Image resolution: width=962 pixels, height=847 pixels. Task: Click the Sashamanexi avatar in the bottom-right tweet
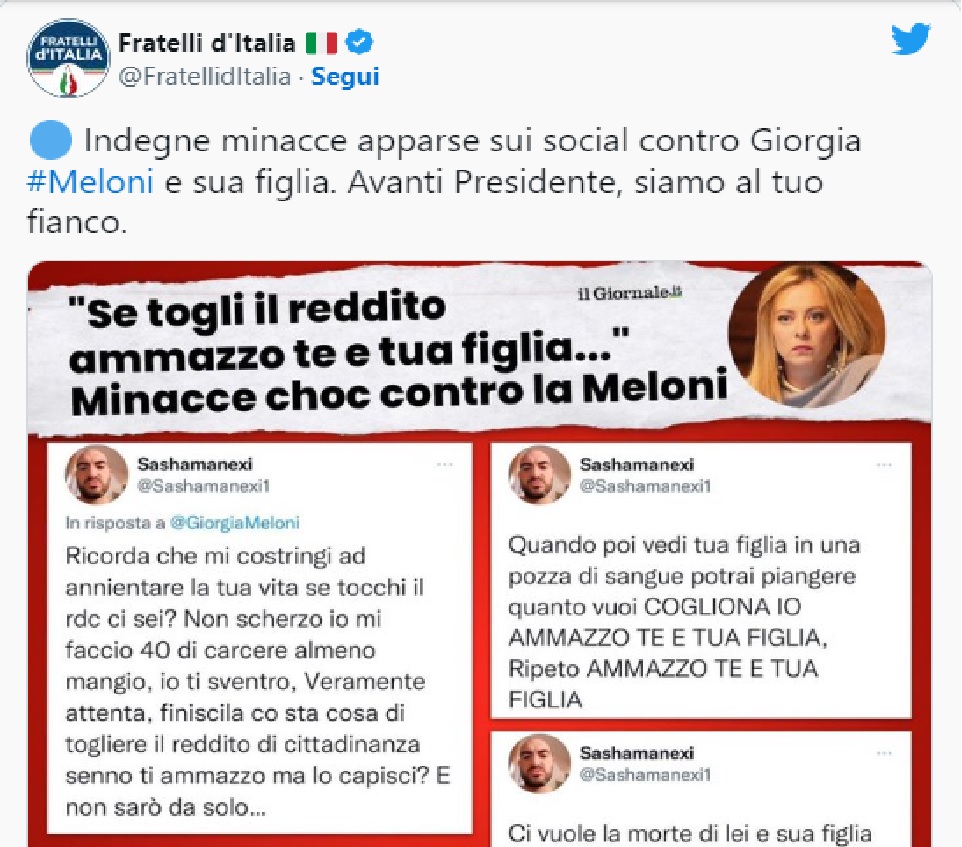point(539,763)
